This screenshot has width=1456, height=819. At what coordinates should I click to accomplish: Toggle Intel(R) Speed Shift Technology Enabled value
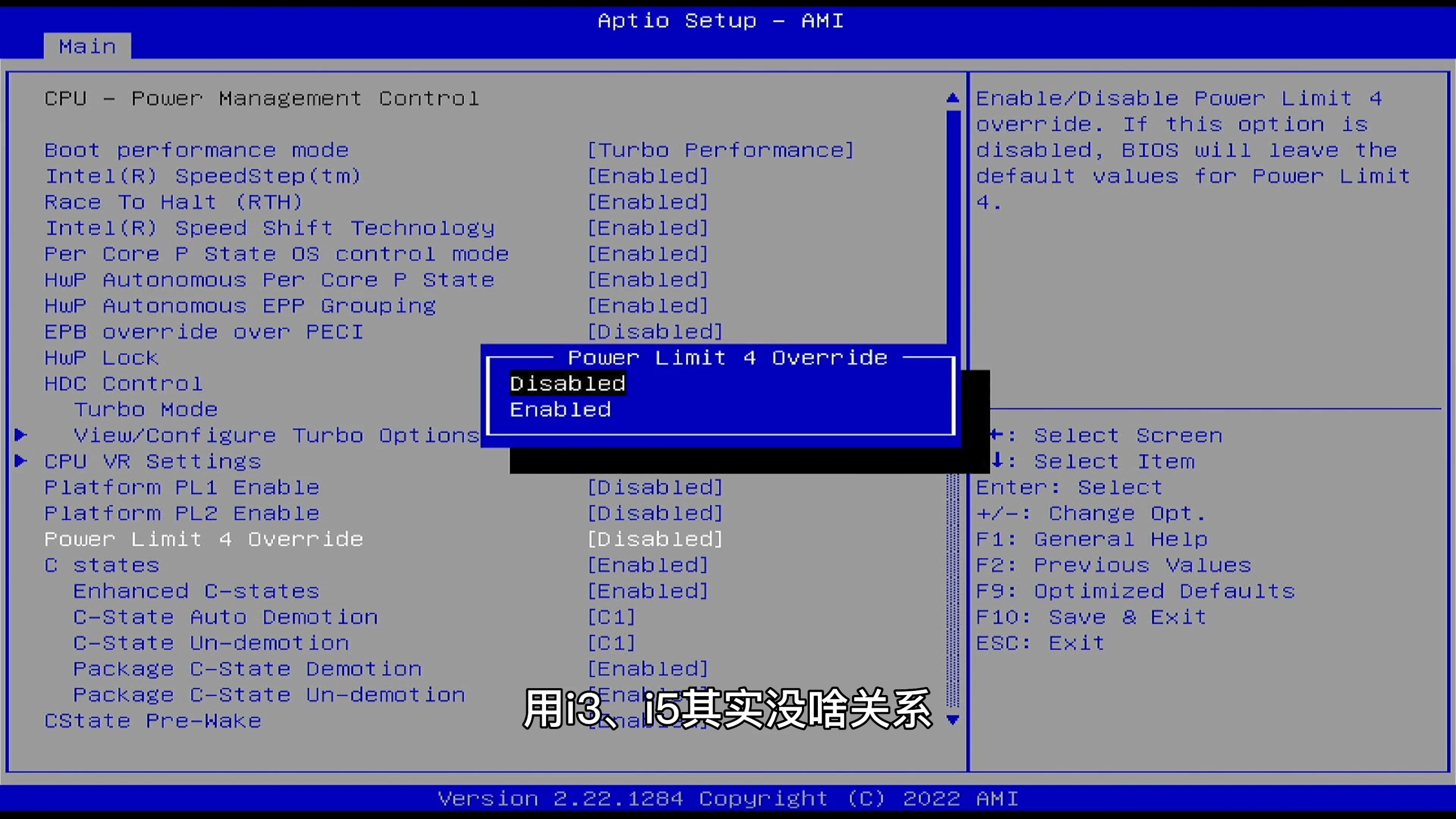[x=648, y=228]
